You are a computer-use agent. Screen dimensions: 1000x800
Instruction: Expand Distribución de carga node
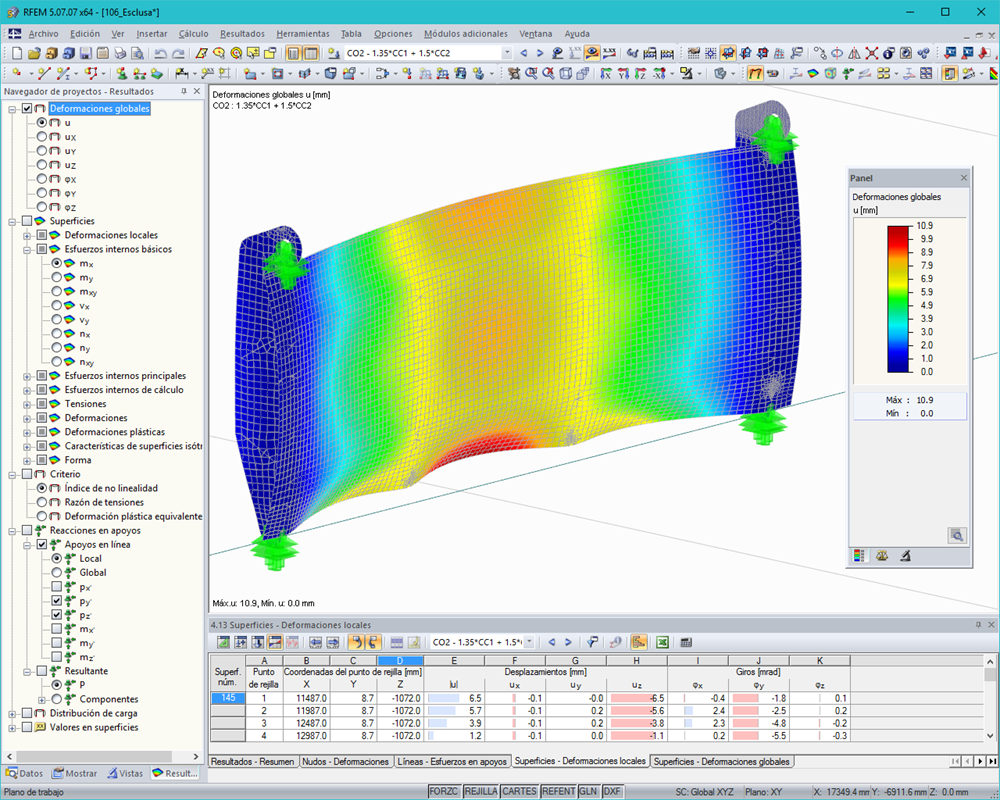click(x=12, y=714)
